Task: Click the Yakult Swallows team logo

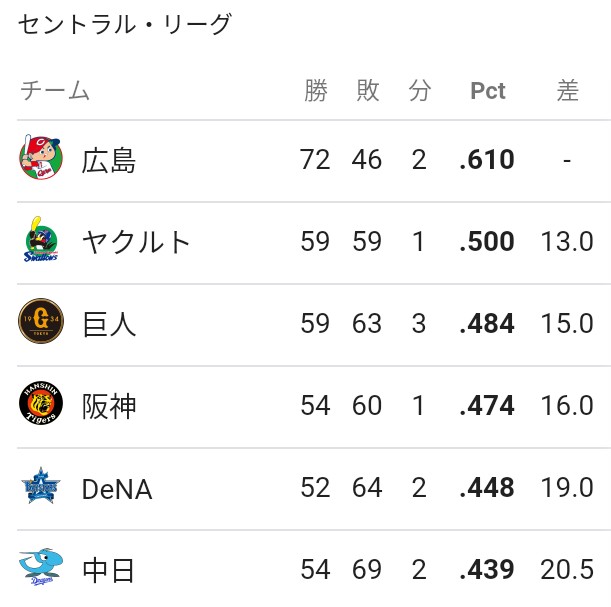Action: tap(41, 239)
